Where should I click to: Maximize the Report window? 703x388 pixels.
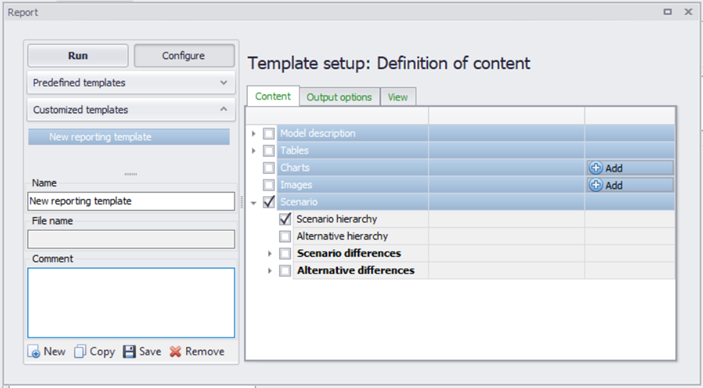coord(668,12)
